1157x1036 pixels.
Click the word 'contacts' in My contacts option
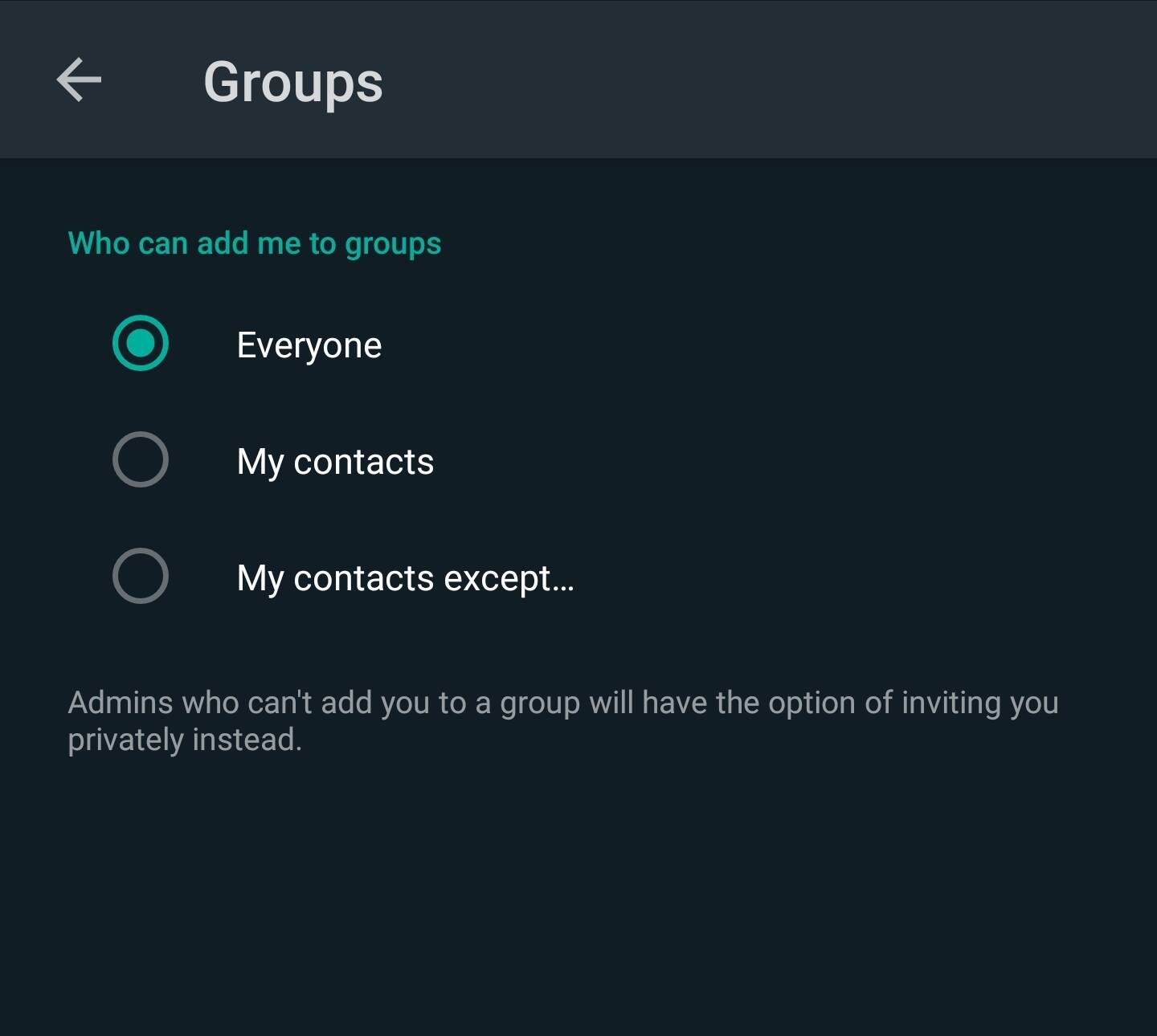pyautogui.click(x=363, y=462)
